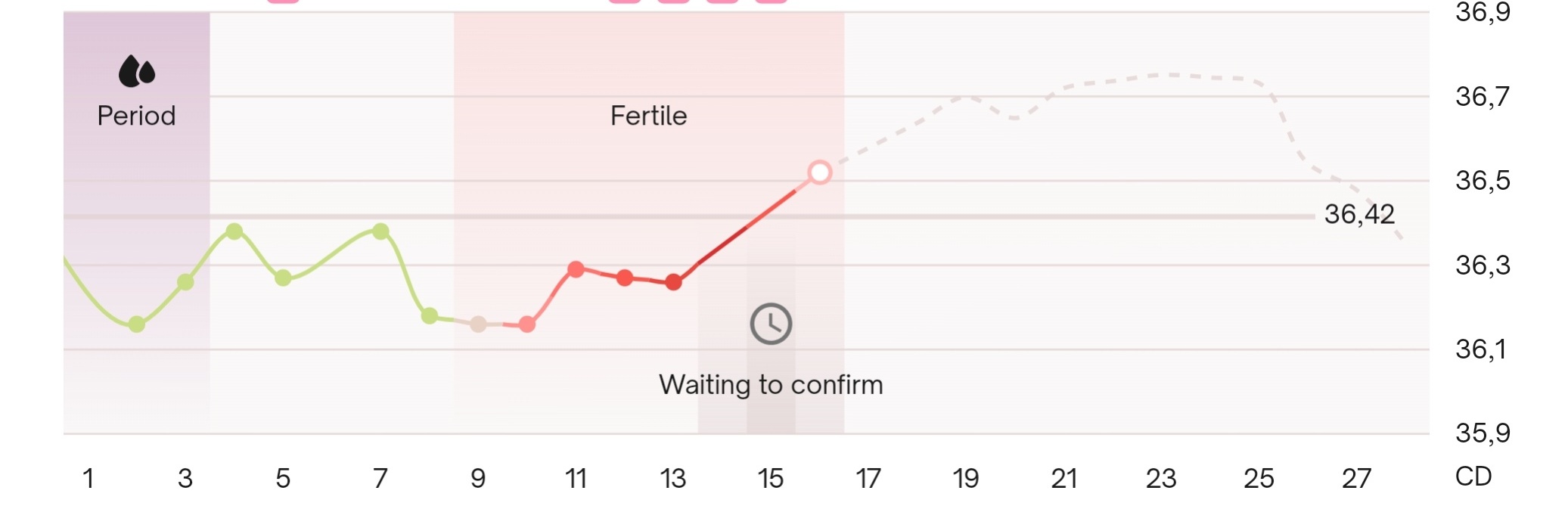Click the green point on day 8
Image resolution: width=1568 pixels, height=506 pixels.
pos(430,315)
